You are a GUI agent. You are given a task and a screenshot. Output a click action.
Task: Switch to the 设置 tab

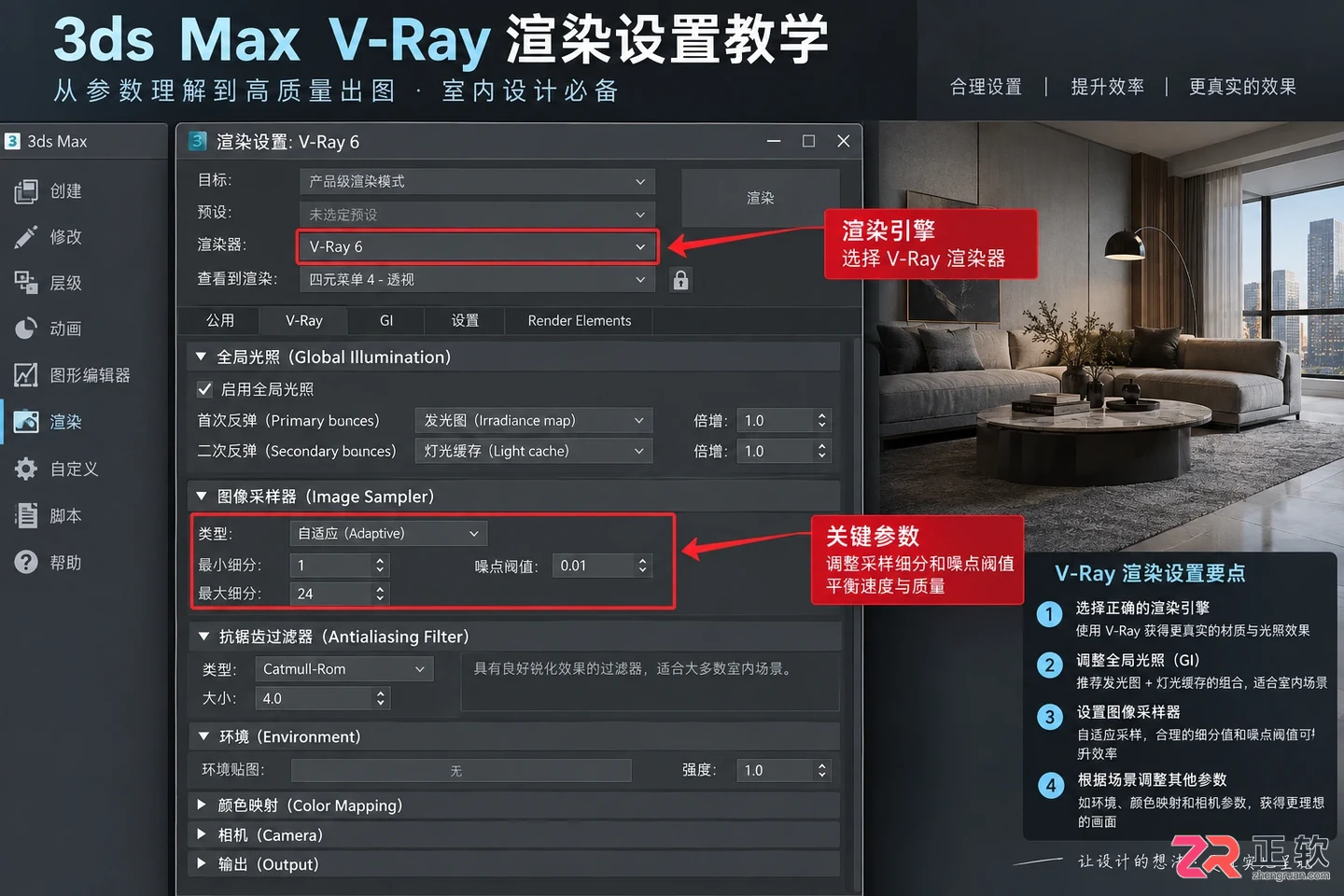click(x=465, y=320)
